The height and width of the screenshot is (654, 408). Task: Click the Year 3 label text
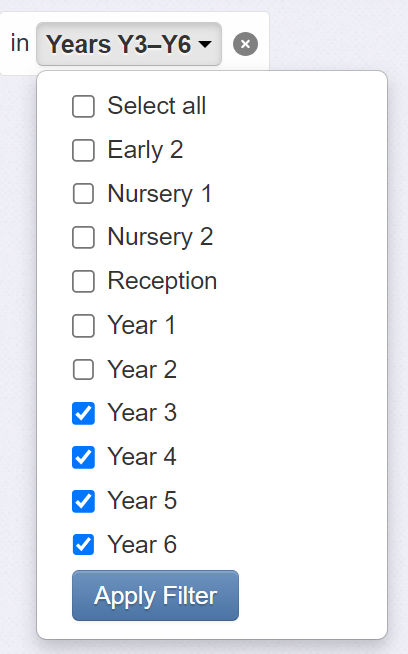pos(142,413)
